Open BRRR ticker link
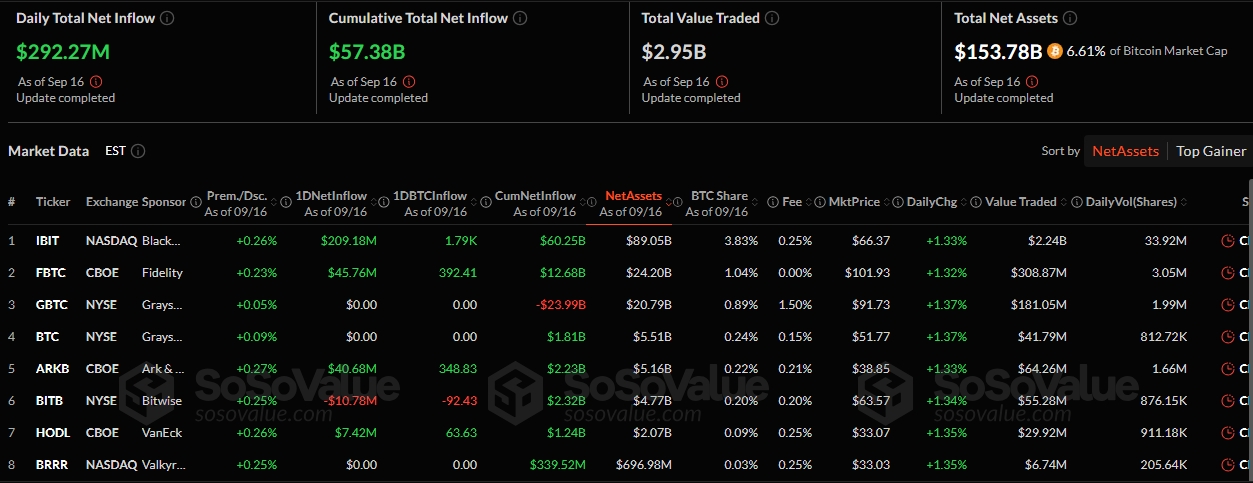This screenshot has width=1253, height=483. [52, 465]
